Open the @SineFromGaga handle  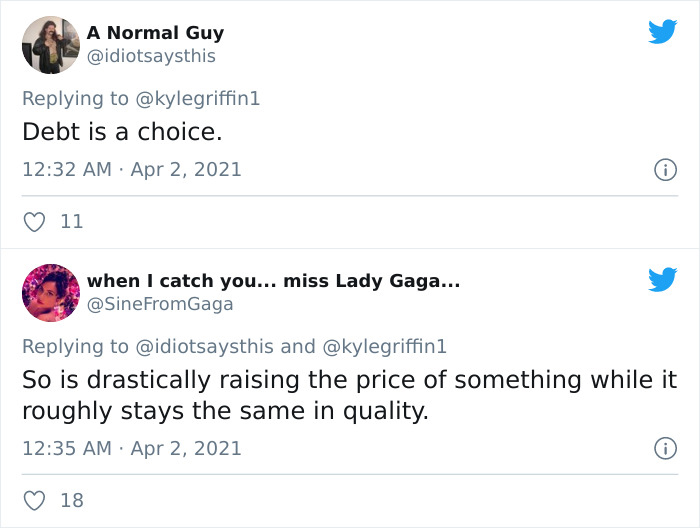pos(160,305)
